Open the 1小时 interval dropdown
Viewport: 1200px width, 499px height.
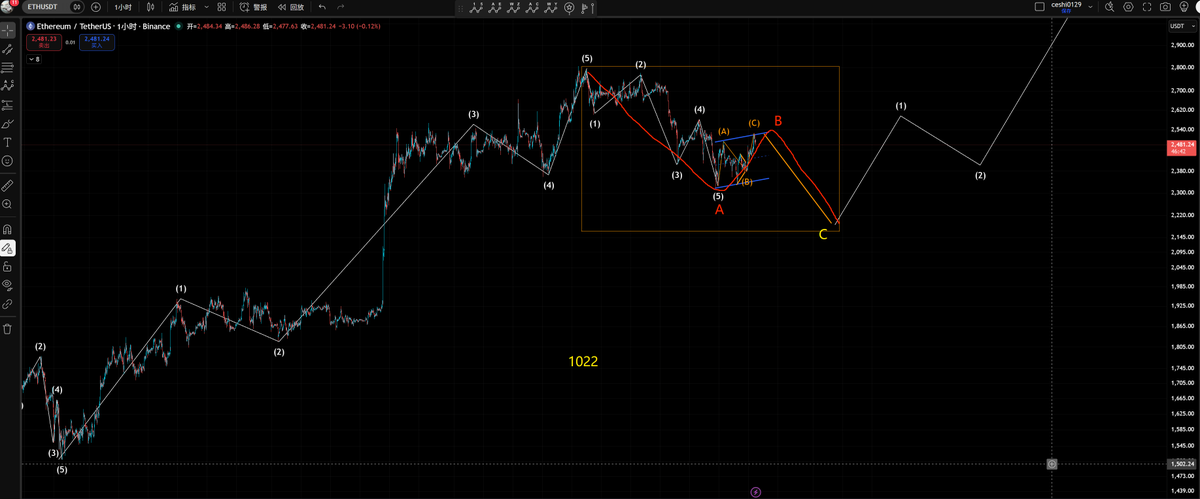pyautogui.click(x=124, y=7)
